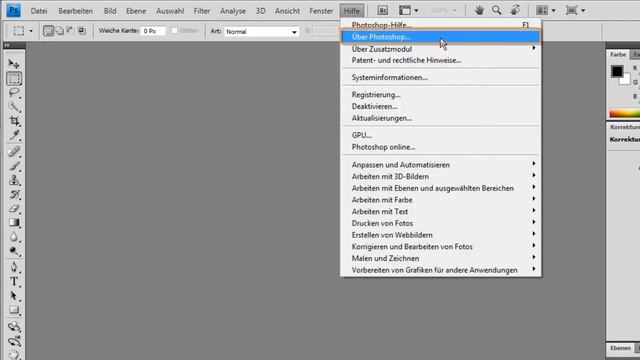This screenshot has height=360, width=640.
Task: Select the Path Selection tool
Action: [14, 296]
